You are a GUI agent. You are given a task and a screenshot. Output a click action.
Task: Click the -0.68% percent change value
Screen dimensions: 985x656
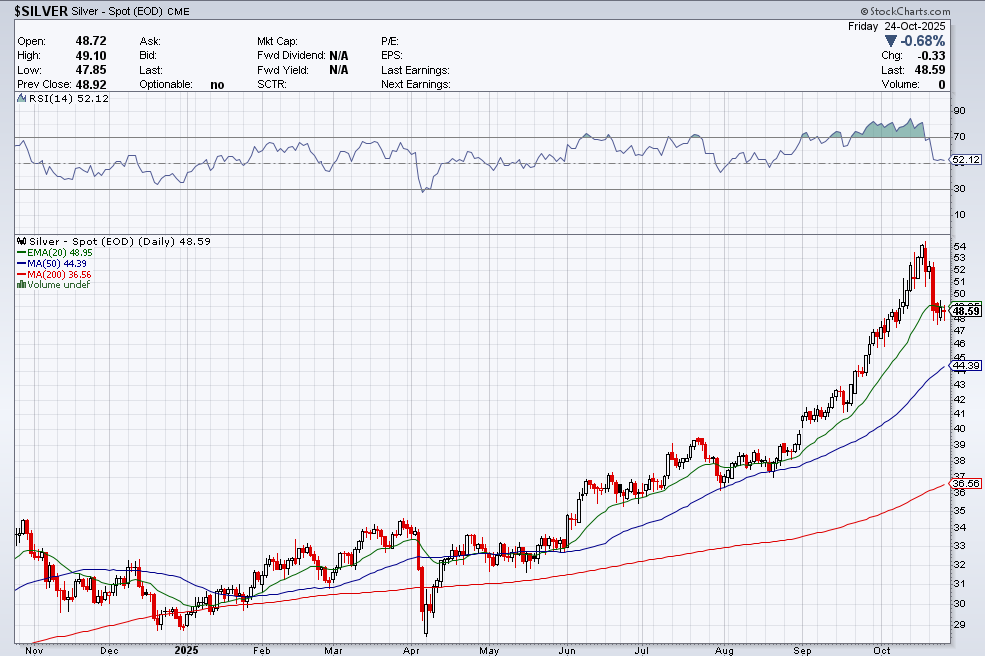[x=922, y=41]
